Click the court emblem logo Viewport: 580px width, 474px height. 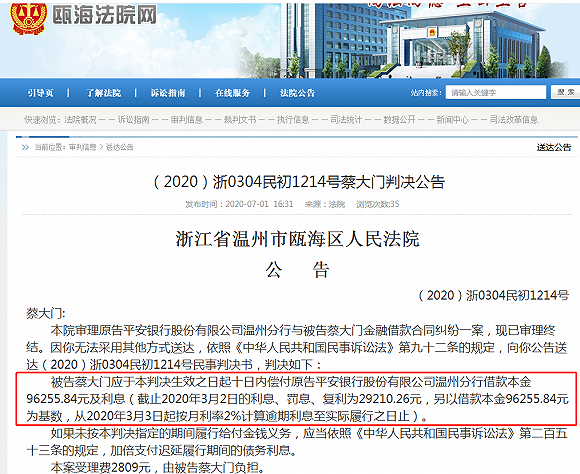(28, 19)
